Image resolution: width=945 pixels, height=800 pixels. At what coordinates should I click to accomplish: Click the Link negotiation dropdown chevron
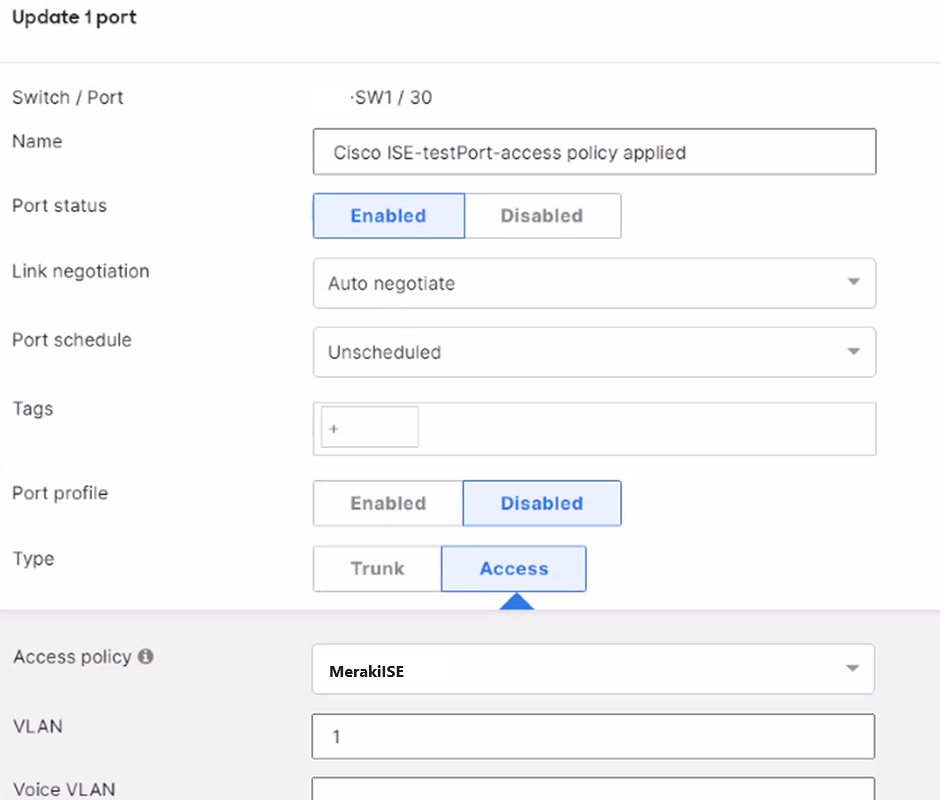[853, 283]
